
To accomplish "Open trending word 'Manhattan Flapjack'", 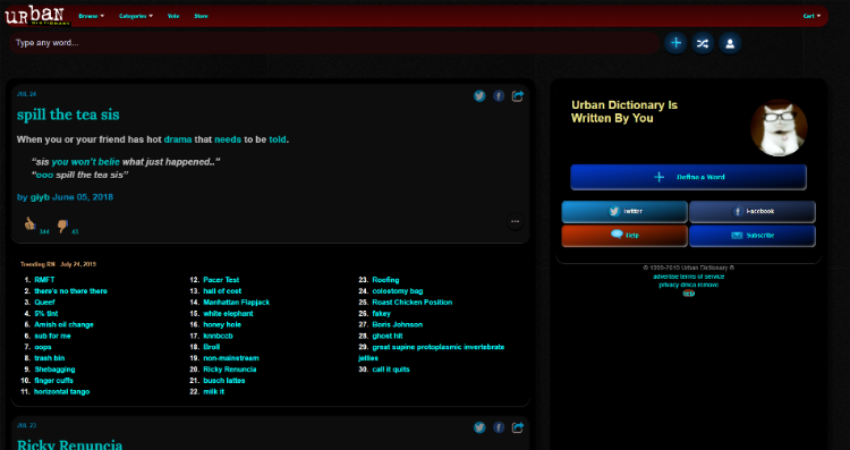I will point(236,302).
